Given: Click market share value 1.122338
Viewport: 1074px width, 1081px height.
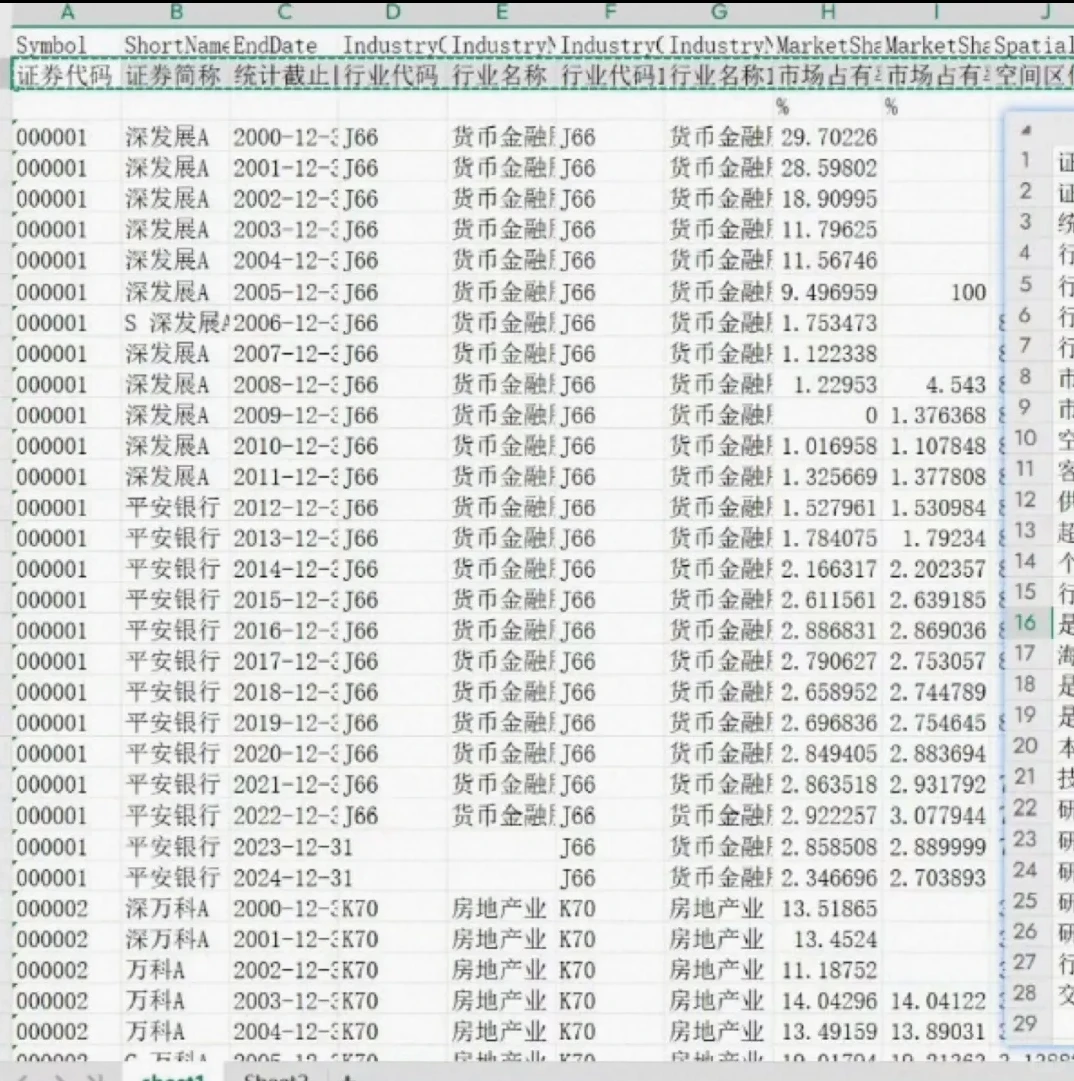Looking at the screenshot, I should 829,354.
